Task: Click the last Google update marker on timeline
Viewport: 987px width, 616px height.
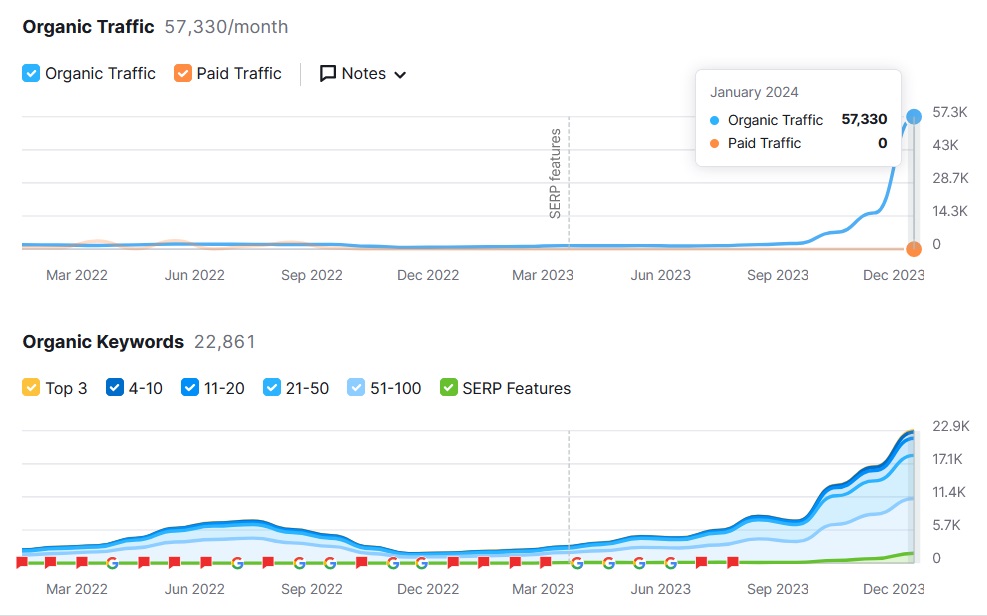Action: [x=670, y=563]
